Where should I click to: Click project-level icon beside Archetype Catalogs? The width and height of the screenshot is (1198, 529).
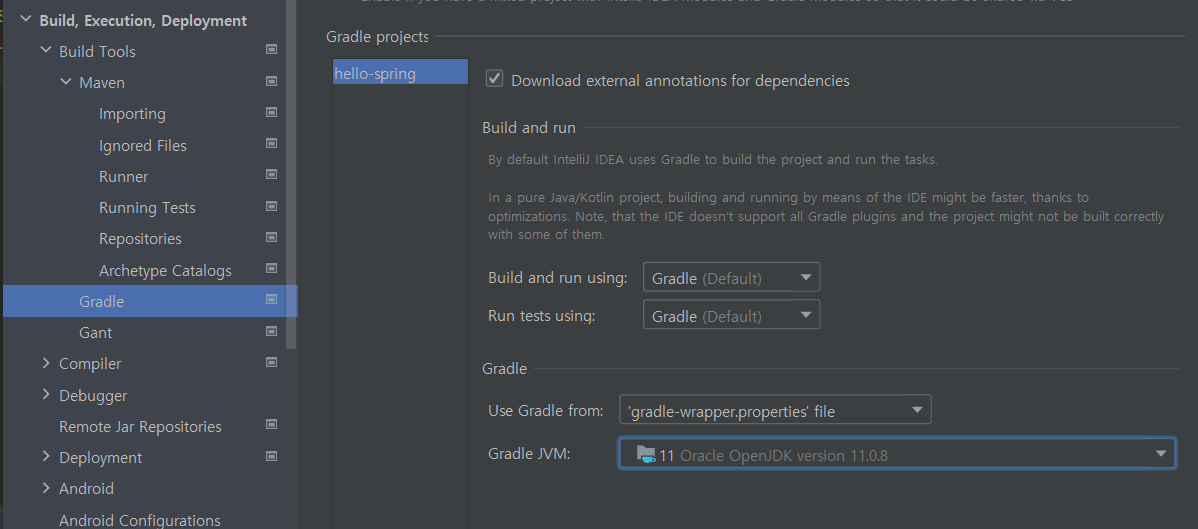coord(271,269)
